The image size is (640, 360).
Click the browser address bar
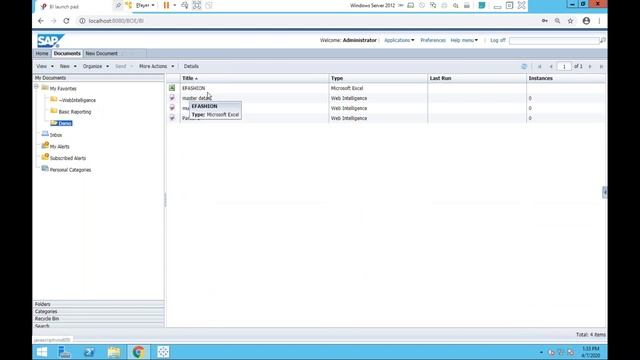pyautogui.click(x=306, y=21)
